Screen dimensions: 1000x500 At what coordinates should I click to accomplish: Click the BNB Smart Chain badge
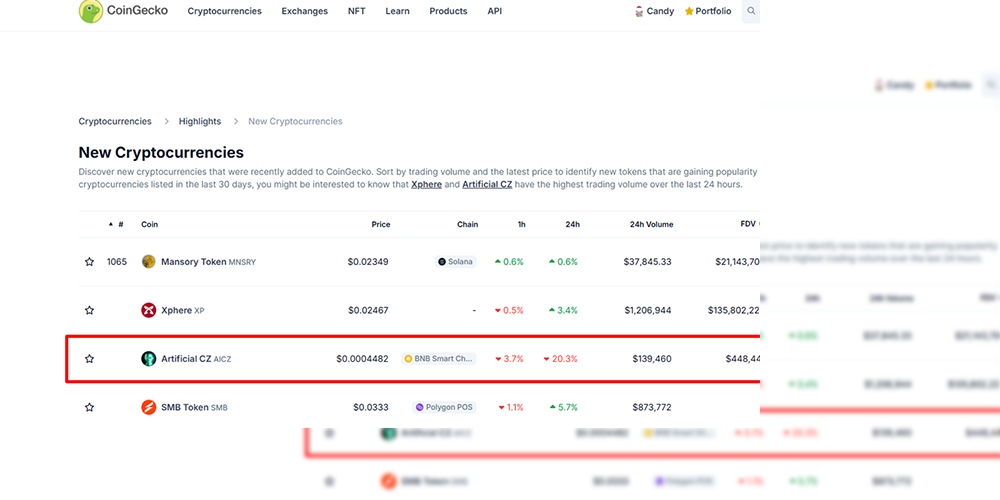point(439,359)
